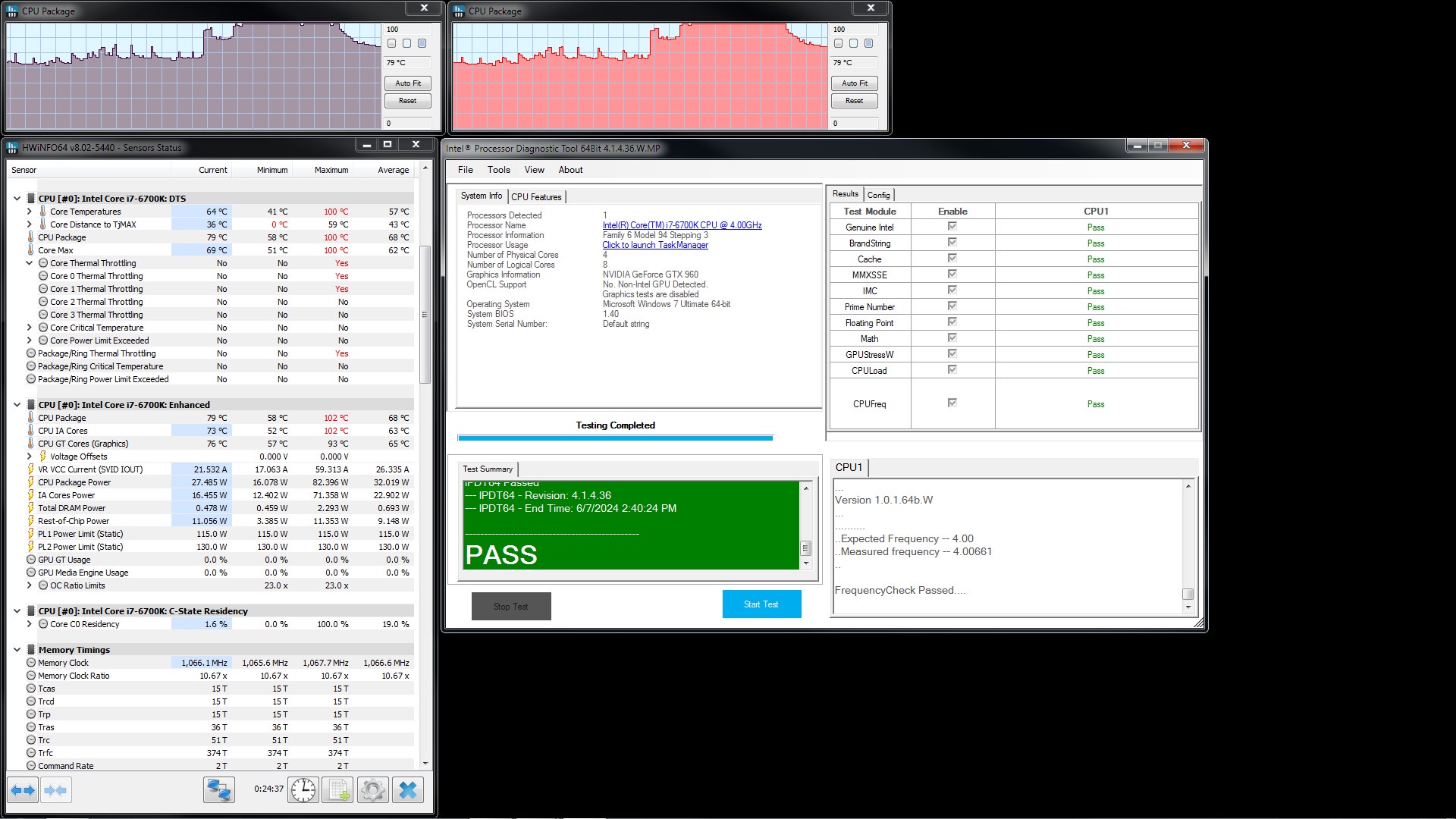Click the blue X close sensors icon

[x=408, y=790]
